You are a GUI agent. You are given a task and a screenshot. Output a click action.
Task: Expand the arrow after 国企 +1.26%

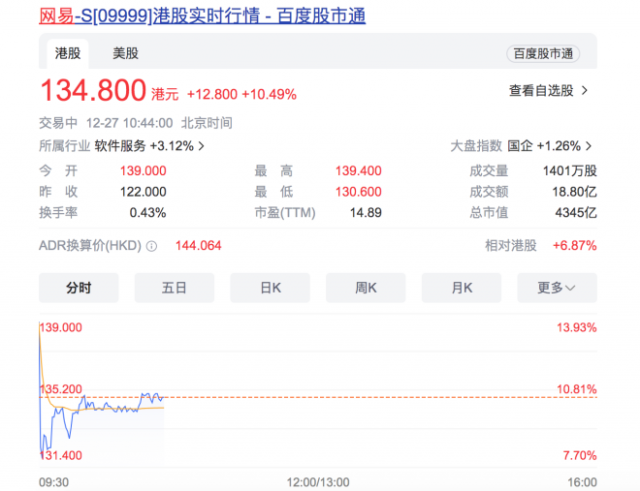[589, 146]
